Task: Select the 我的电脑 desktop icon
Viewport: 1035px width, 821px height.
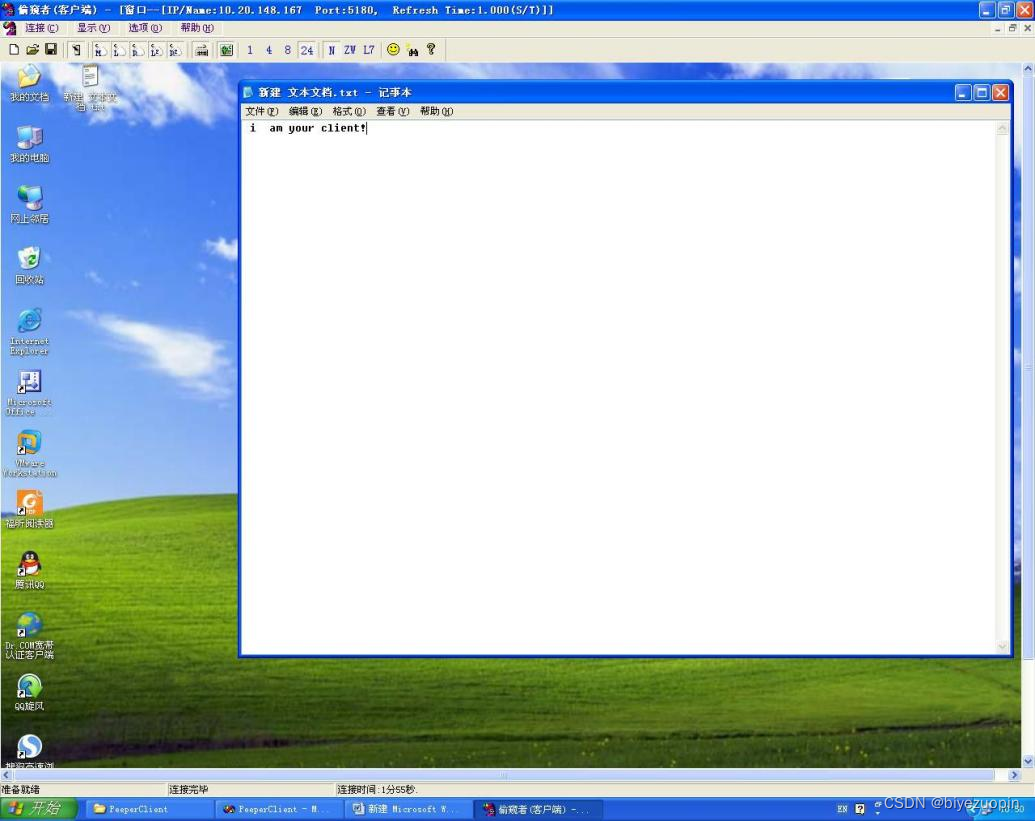Action: [29, 145]
